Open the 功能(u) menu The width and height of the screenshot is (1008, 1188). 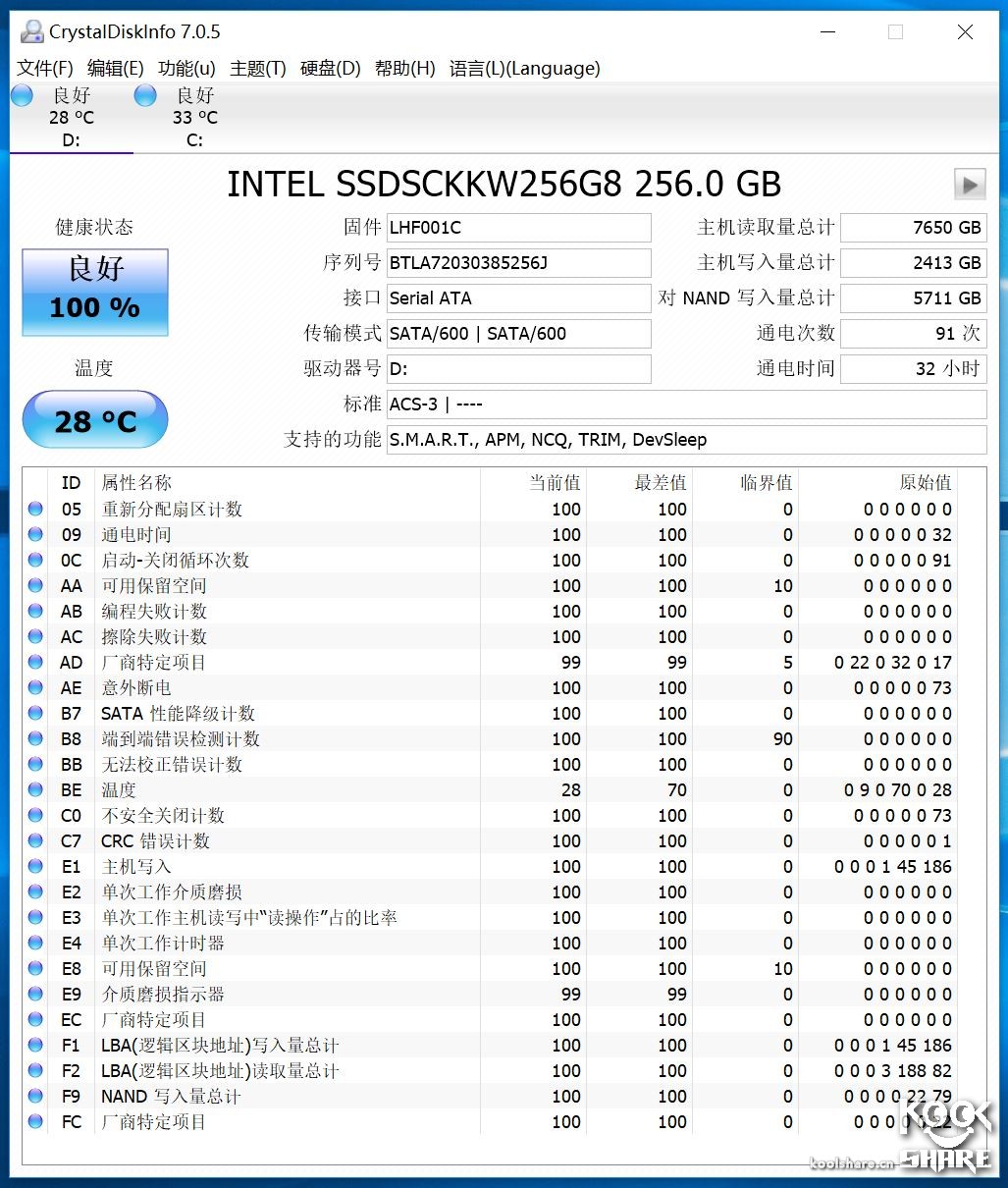[x=186, y=68]
